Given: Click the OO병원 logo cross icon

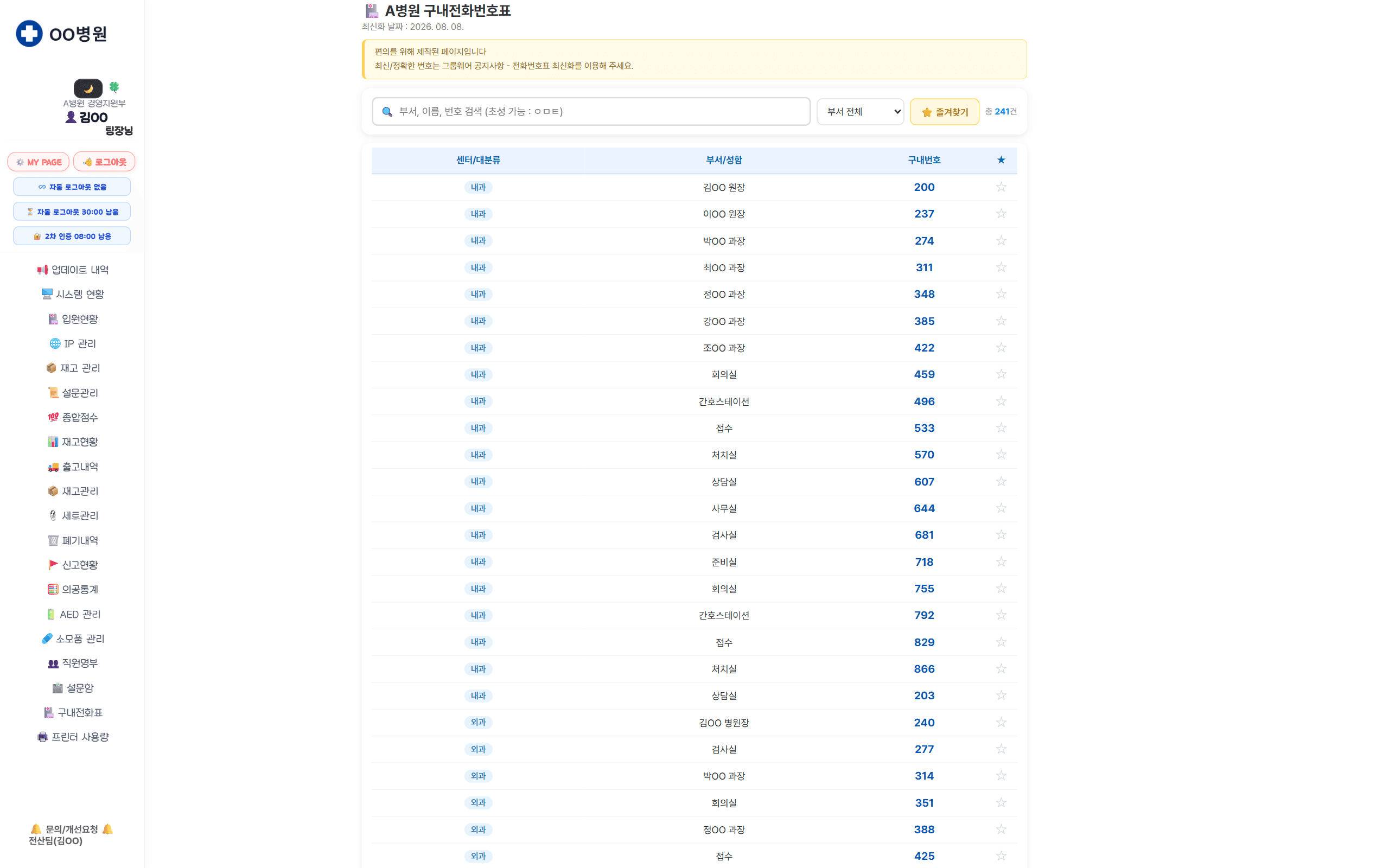Looking at the screenshot, I should [x=29, y=33].
